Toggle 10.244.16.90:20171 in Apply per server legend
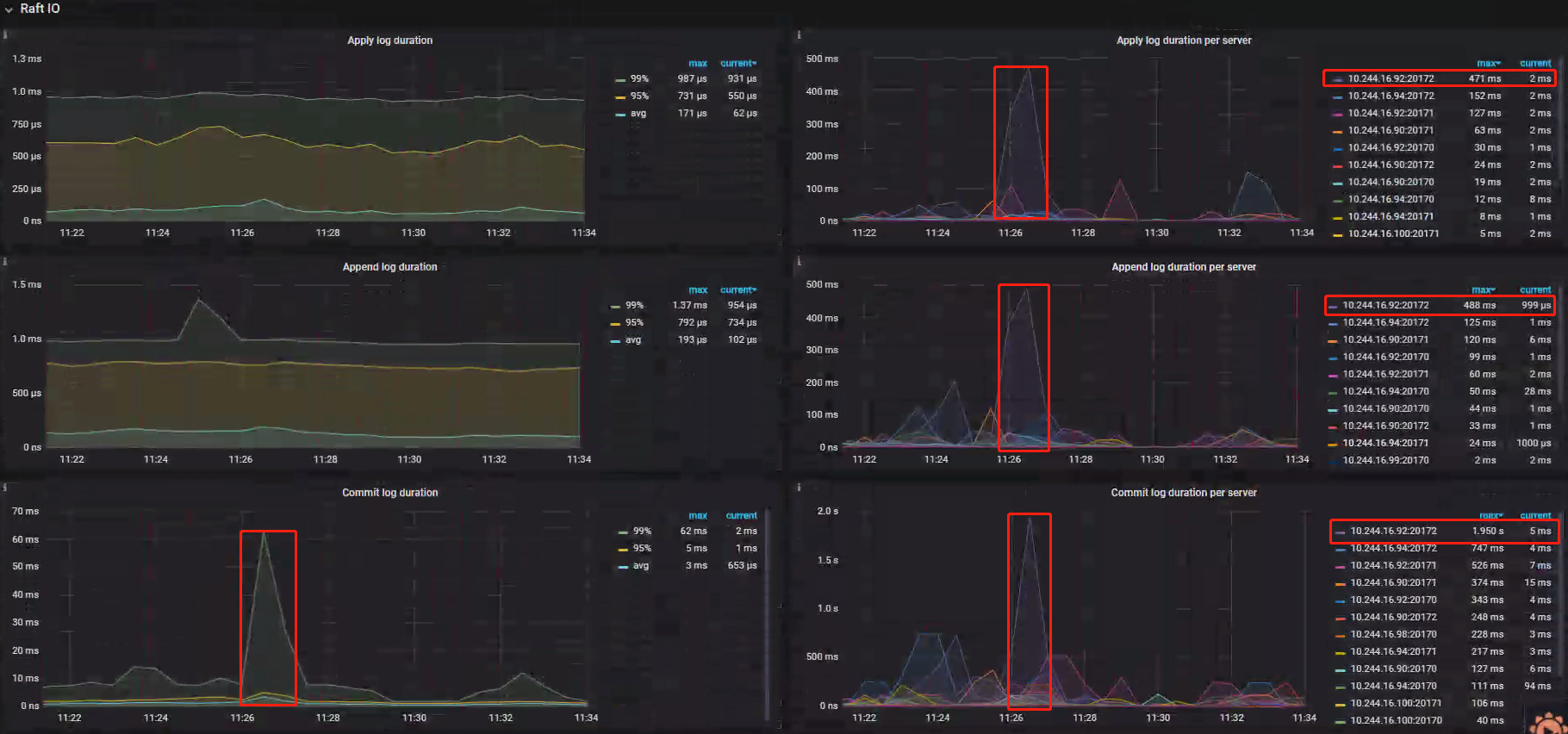The height and width of the screenshot is (734, 1568). (1391, 131)
